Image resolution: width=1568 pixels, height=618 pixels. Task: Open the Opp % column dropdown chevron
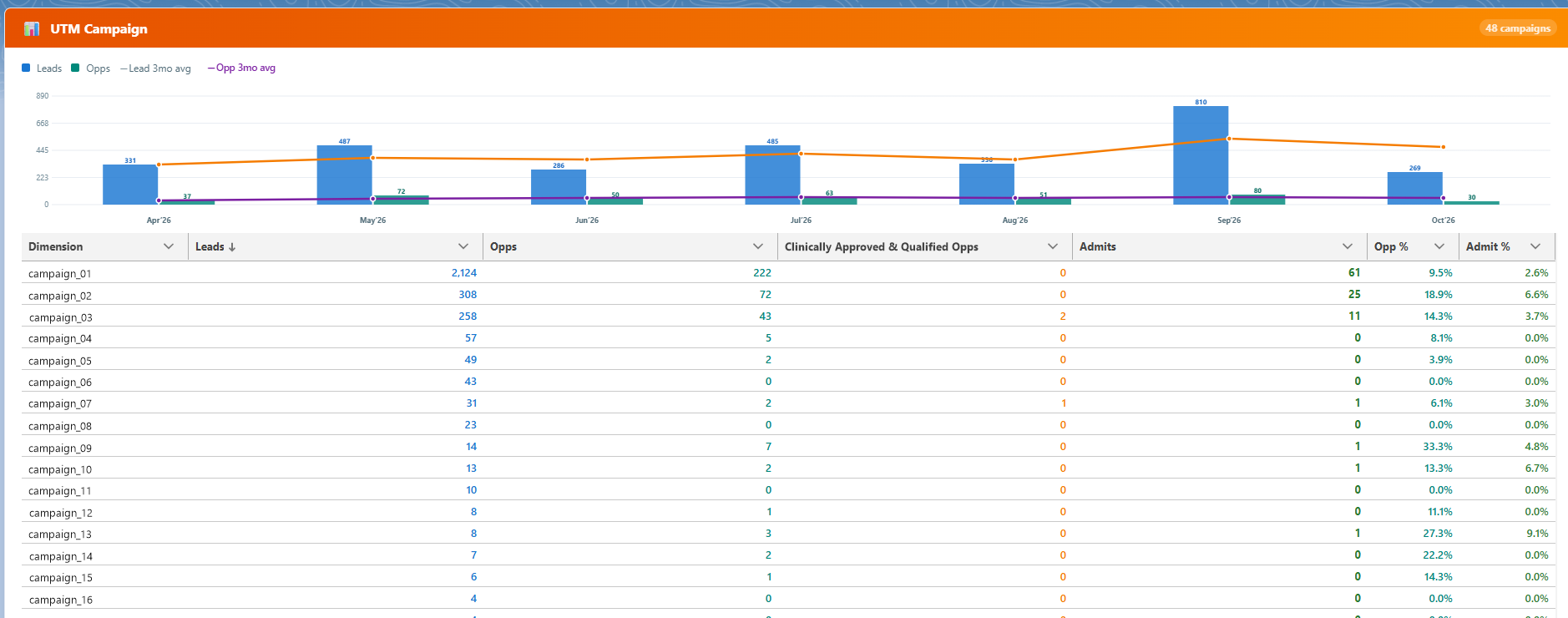(x=1439, y=246)
